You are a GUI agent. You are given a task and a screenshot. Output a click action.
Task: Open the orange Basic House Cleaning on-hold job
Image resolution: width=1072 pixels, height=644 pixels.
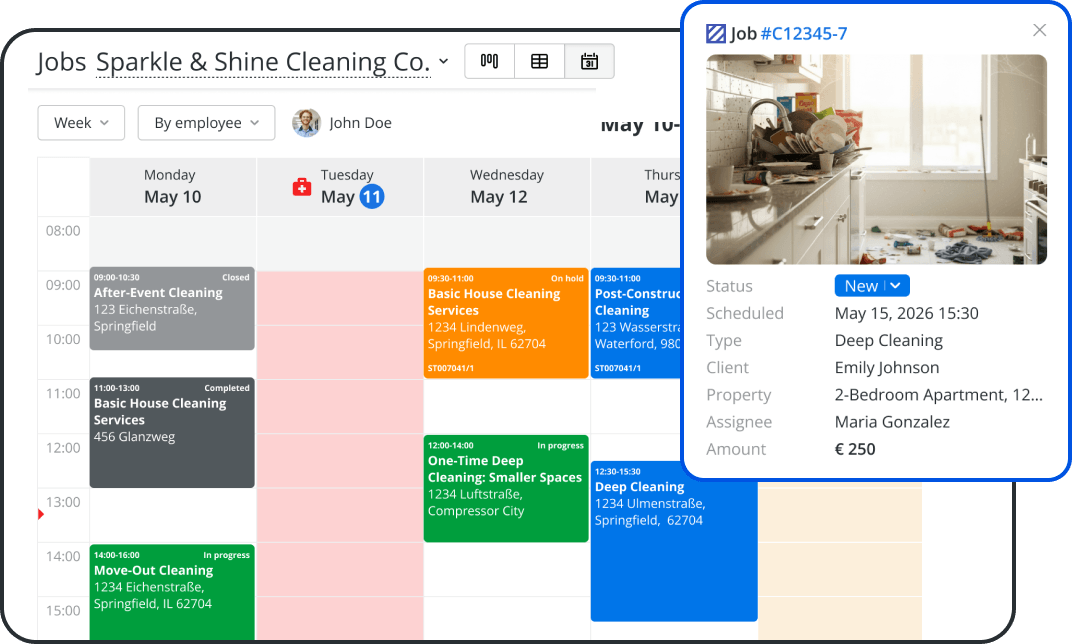506,323
